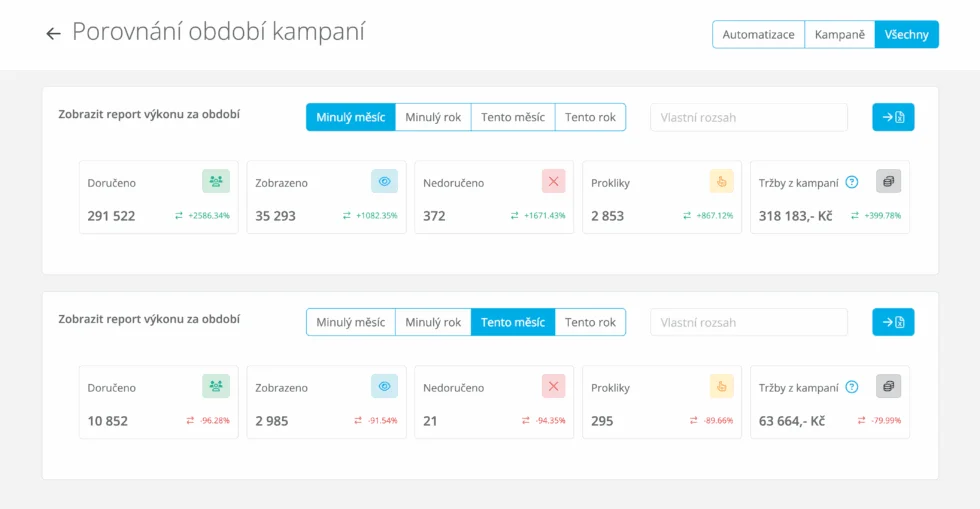980x509 pixels.
Task: Click the viewed value 2 985
Action: click(x=272, y=421)
